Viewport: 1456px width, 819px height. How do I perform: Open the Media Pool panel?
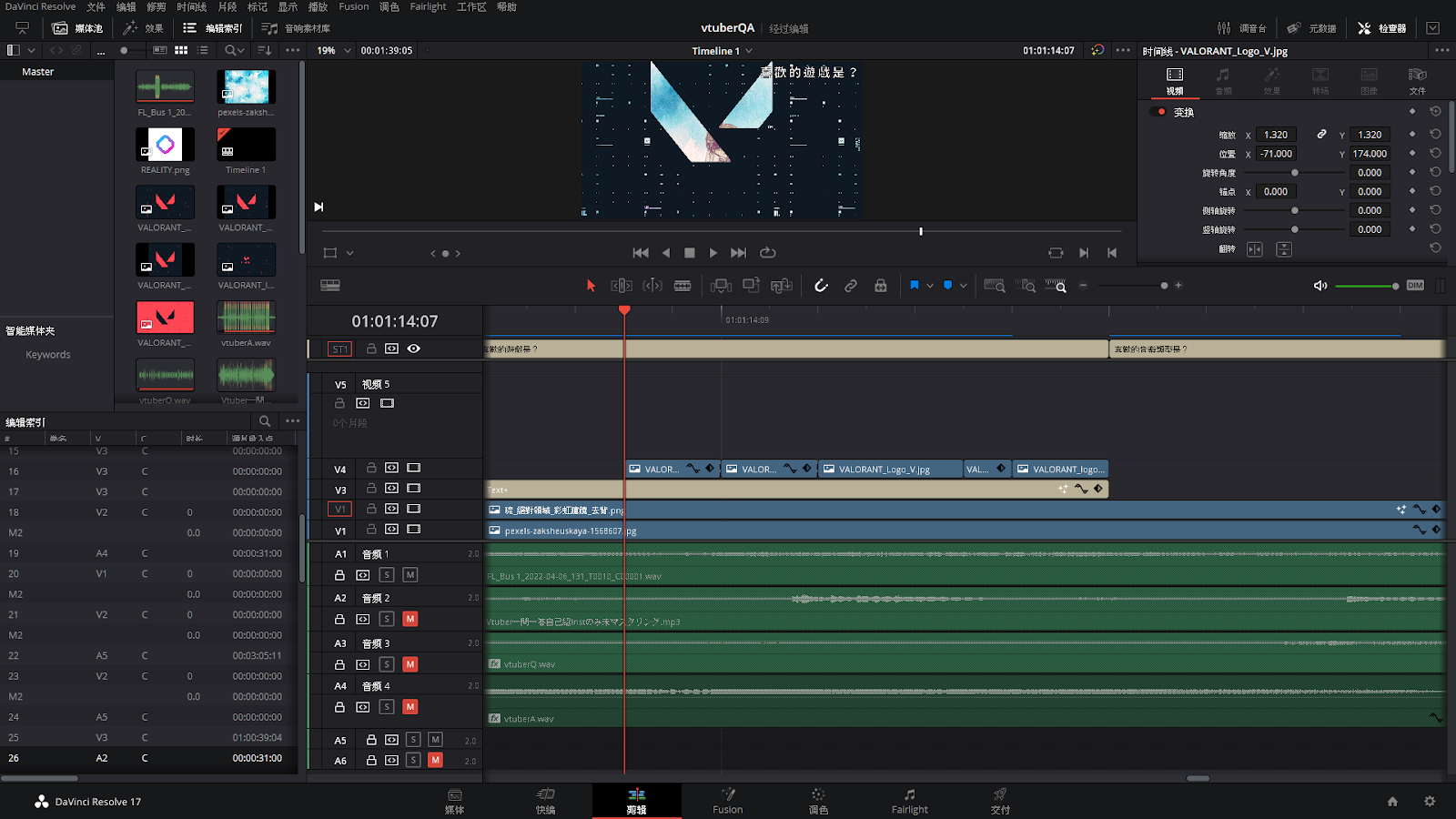coord(77,28)
